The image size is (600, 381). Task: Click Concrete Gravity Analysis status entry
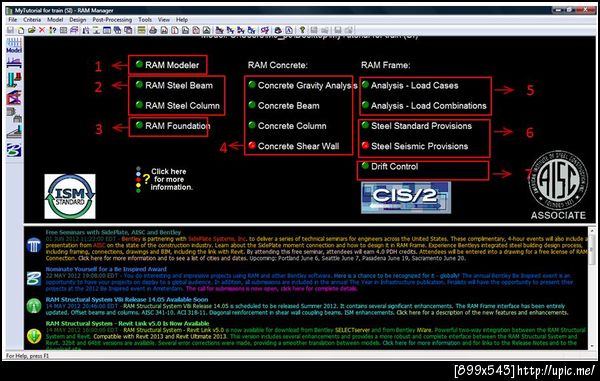302,85
